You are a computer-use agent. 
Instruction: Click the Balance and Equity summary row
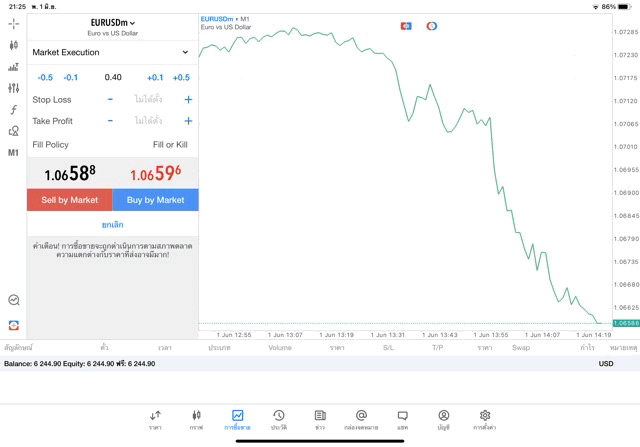(320, 363)
